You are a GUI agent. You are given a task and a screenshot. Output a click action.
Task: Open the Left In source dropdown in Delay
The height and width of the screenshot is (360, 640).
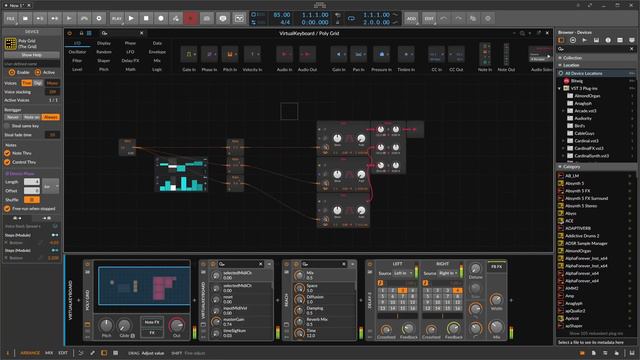click(x=403, y=273)
